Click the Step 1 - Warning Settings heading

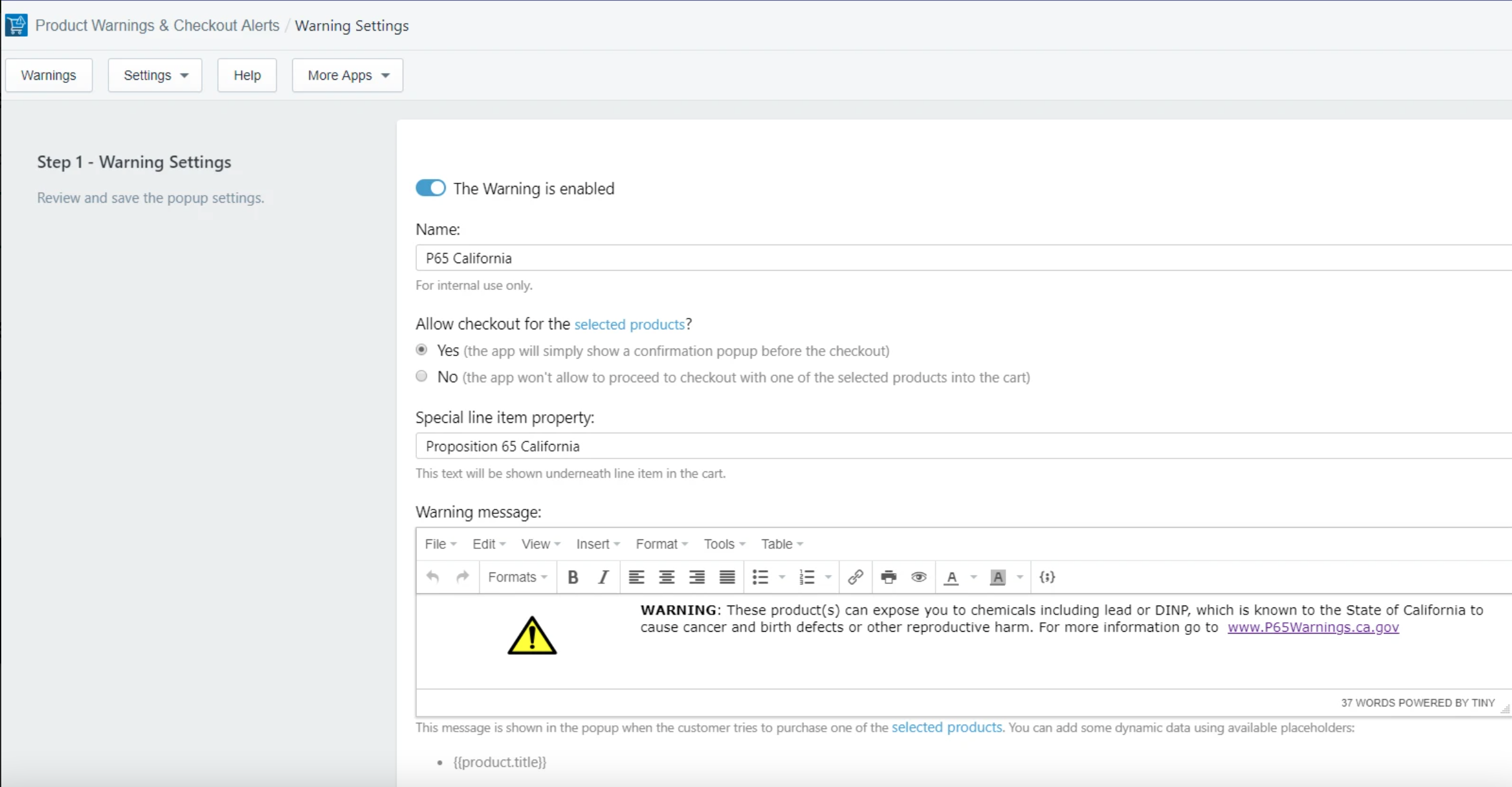coord(134,162)
